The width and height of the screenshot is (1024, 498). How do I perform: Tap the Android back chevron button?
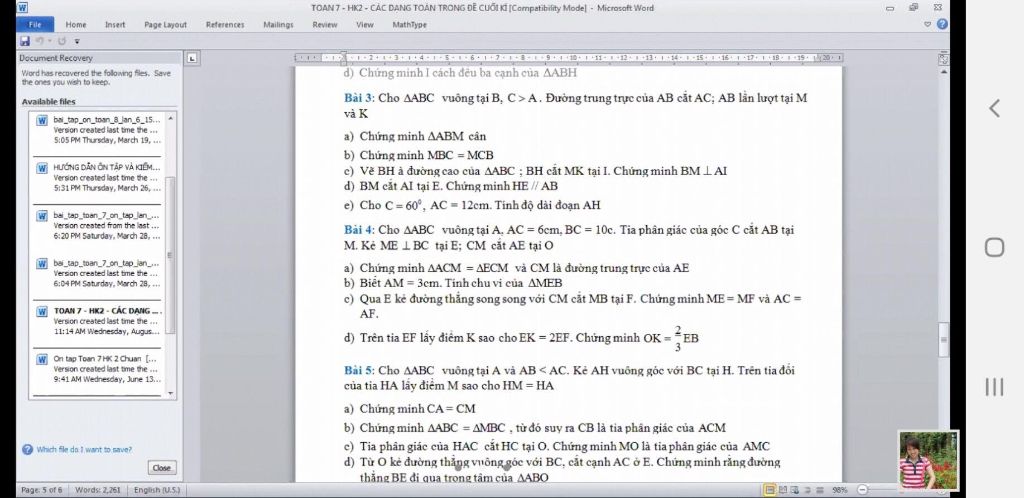(x=994, y=108)
